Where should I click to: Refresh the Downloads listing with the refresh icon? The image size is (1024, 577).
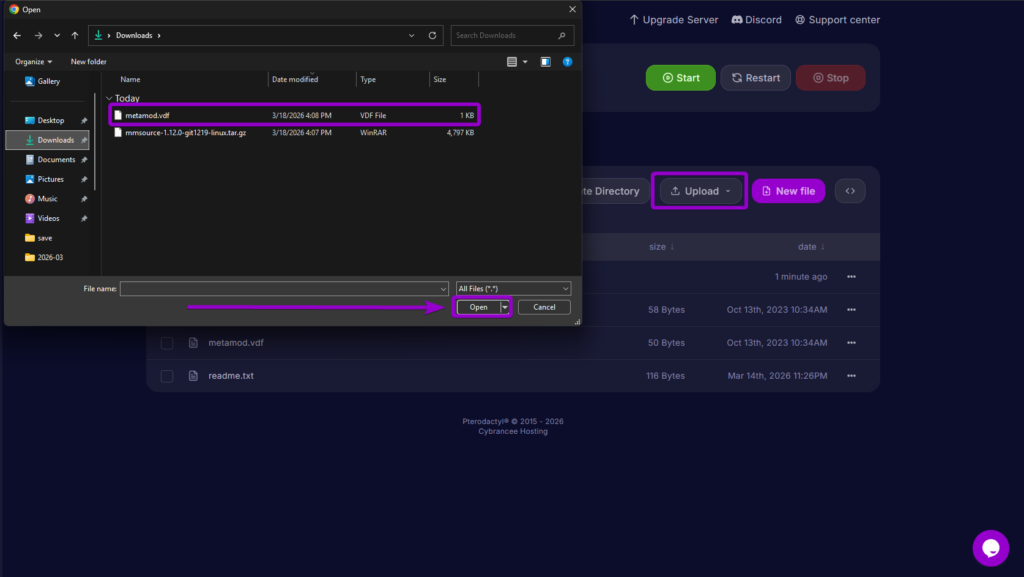[432, 35]
